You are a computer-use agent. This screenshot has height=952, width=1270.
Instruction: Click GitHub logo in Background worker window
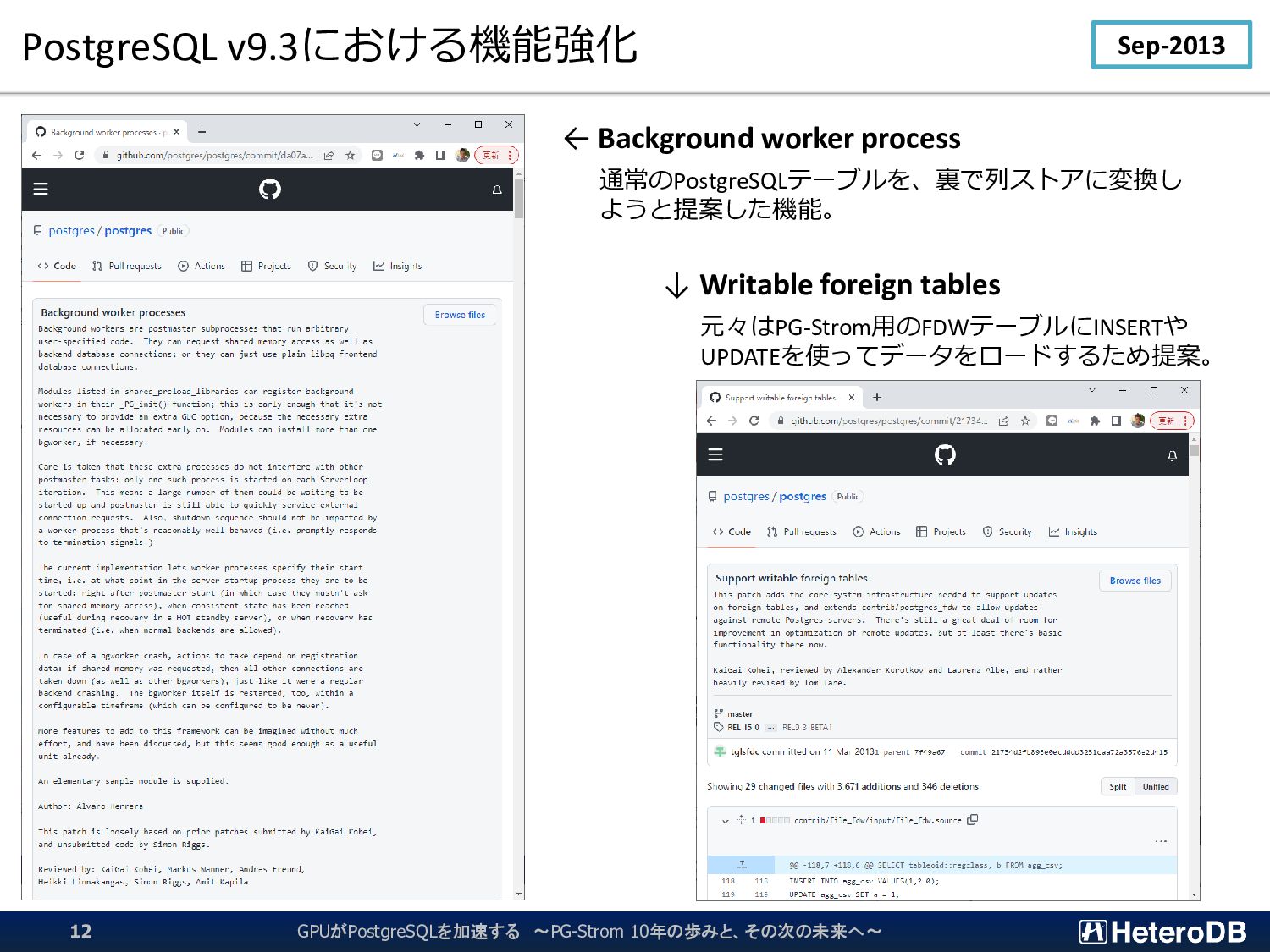tap(270, 189)
